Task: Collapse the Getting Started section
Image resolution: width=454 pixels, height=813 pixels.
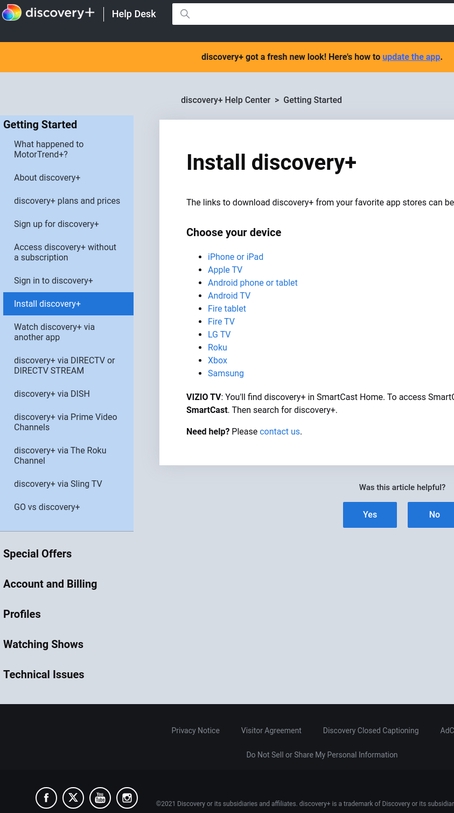Action: (40, 124)
